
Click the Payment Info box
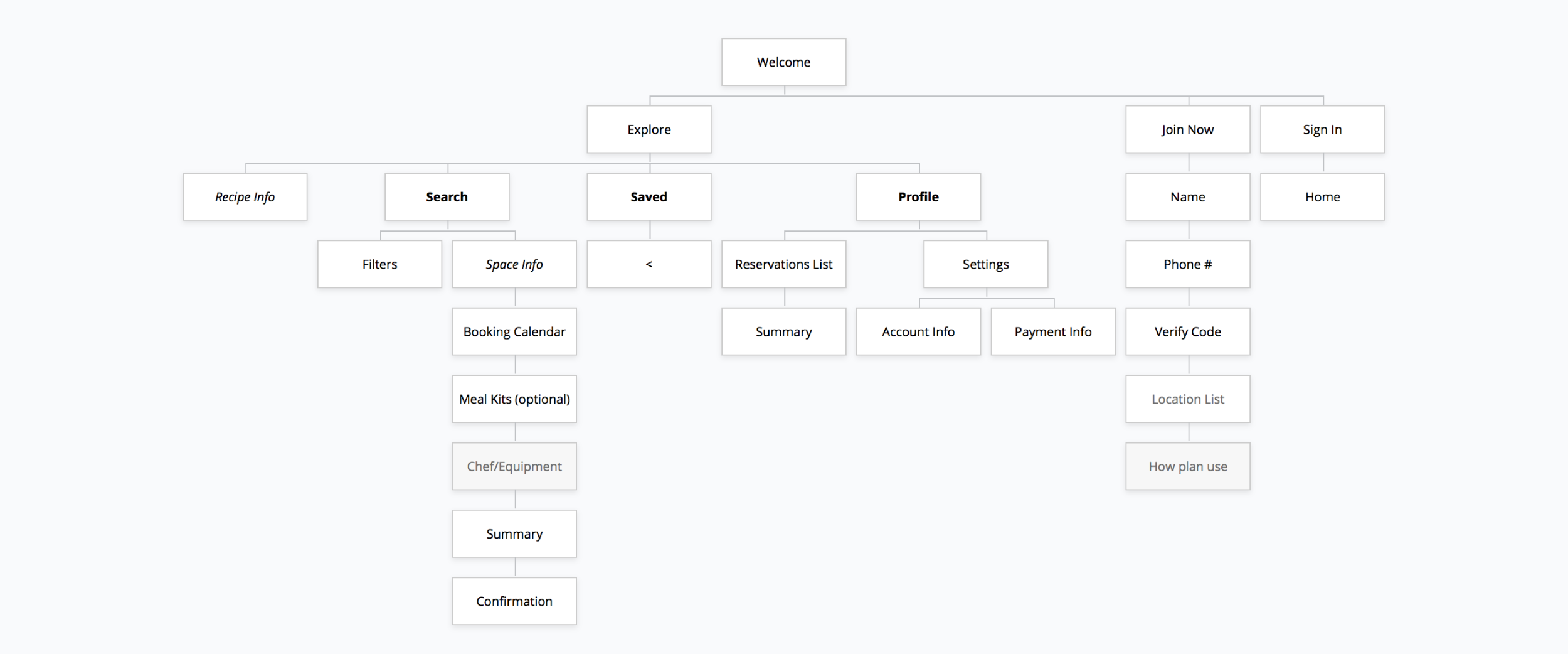1052,331
